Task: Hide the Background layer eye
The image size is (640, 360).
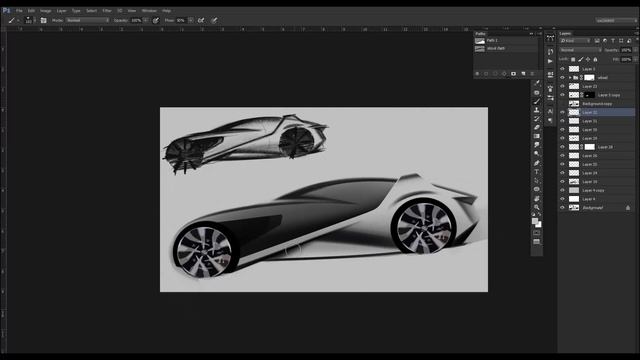Action: (562, 207)
